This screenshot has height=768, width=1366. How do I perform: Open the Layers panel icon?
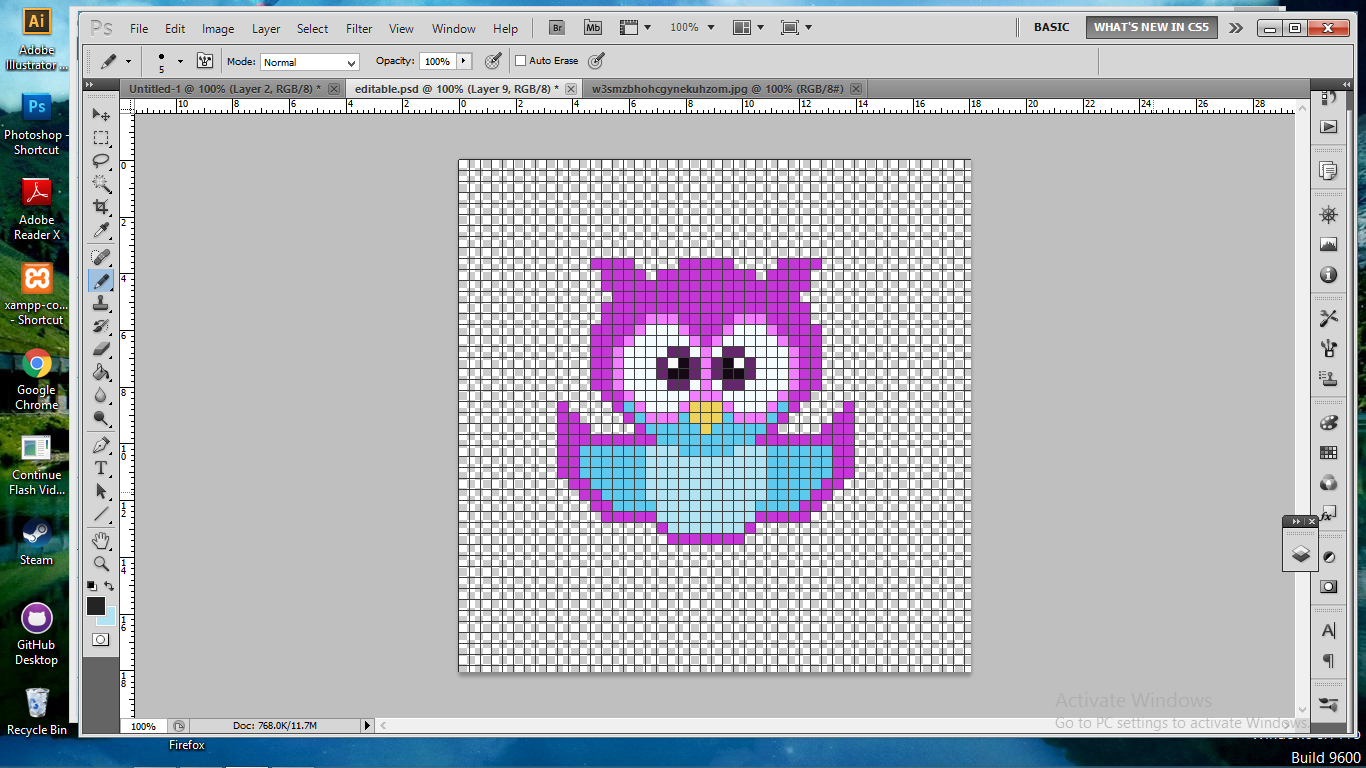1301,553
